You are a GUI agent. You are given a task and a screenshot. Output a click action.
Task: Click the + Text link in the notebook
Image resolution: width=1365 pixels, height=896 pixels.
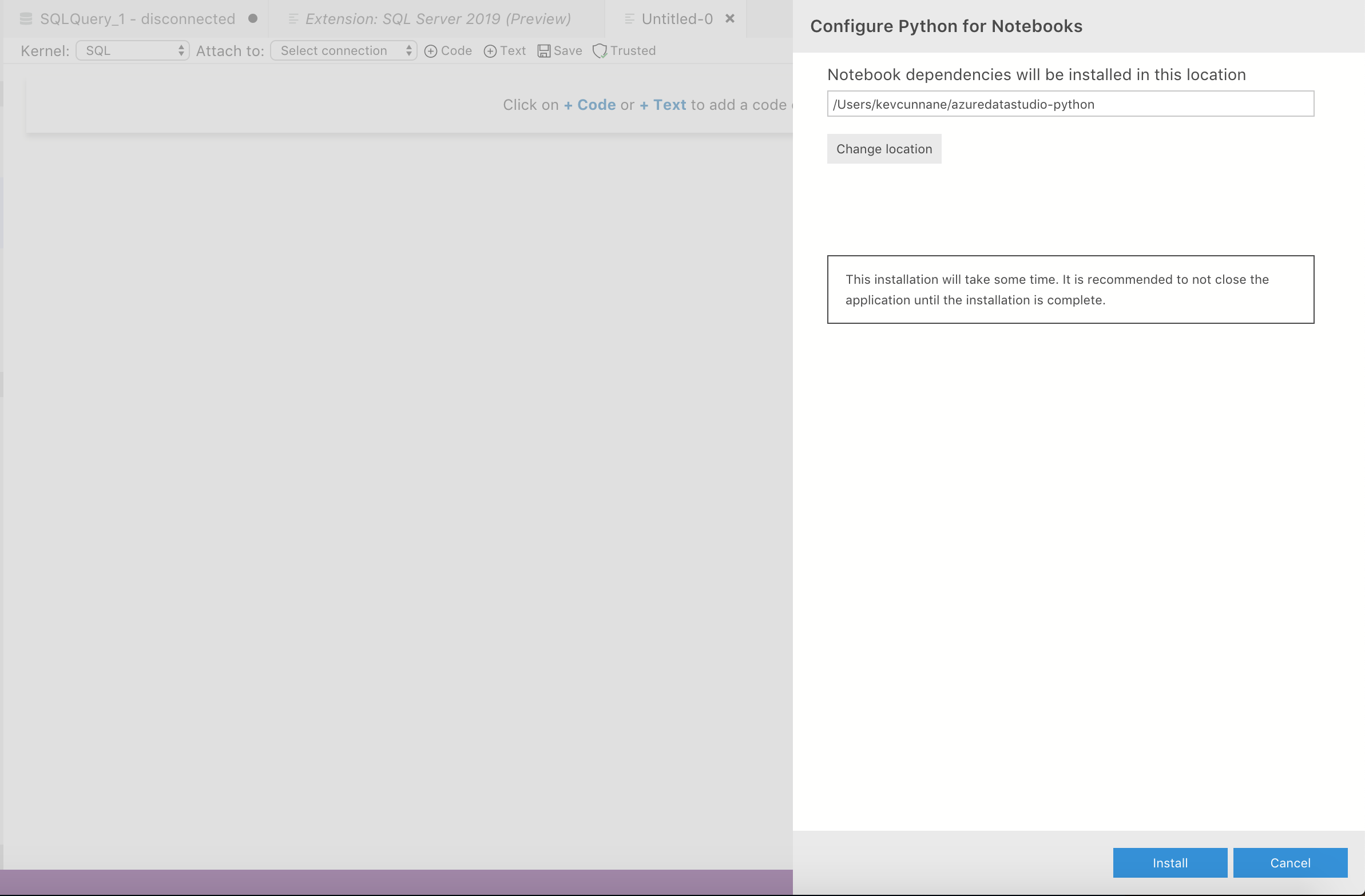click(x=662, y=104)
